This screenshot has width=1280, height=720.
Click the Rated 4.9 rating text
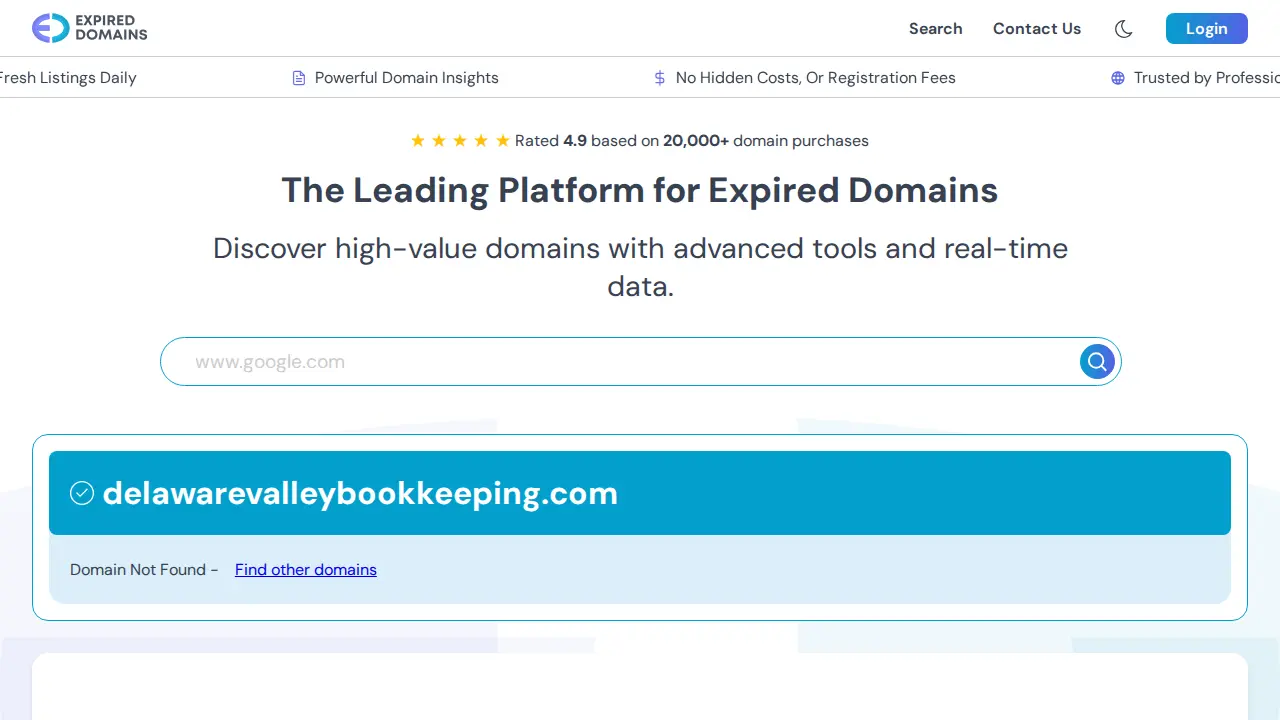(x=692, y=141)
